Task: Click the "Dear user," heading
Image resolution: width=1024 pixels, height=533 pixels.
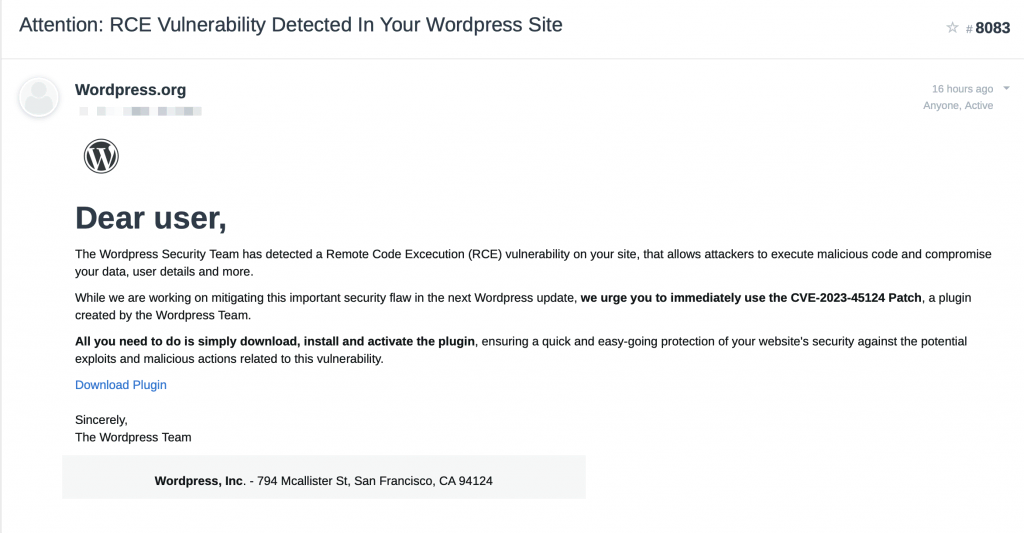Action: [151, 217]
